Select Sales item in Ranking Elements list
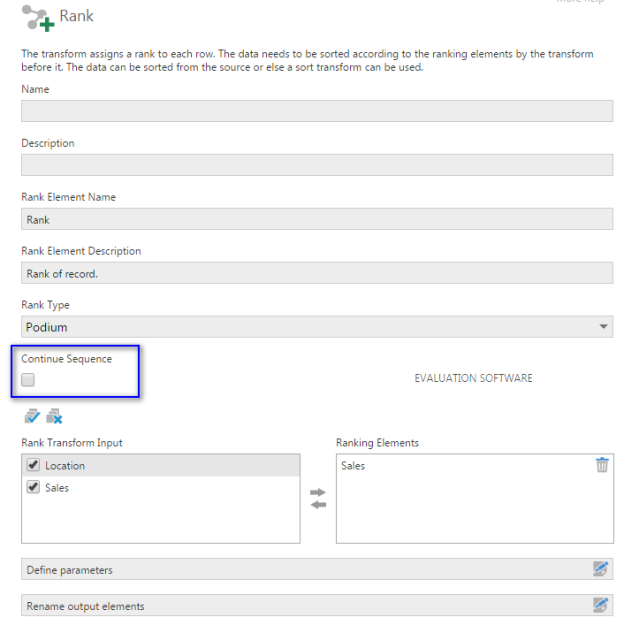Screen dimensions: 624x625 click(353, 466)
